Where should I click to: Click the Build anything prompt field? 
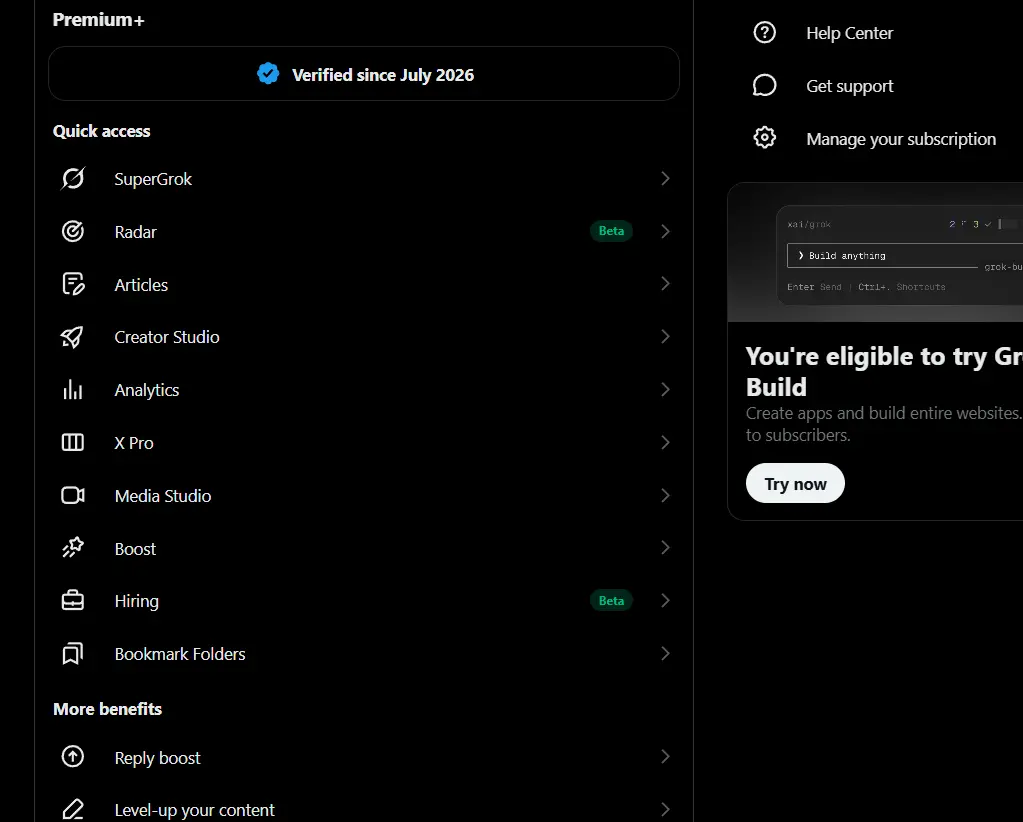coord(905,256)
